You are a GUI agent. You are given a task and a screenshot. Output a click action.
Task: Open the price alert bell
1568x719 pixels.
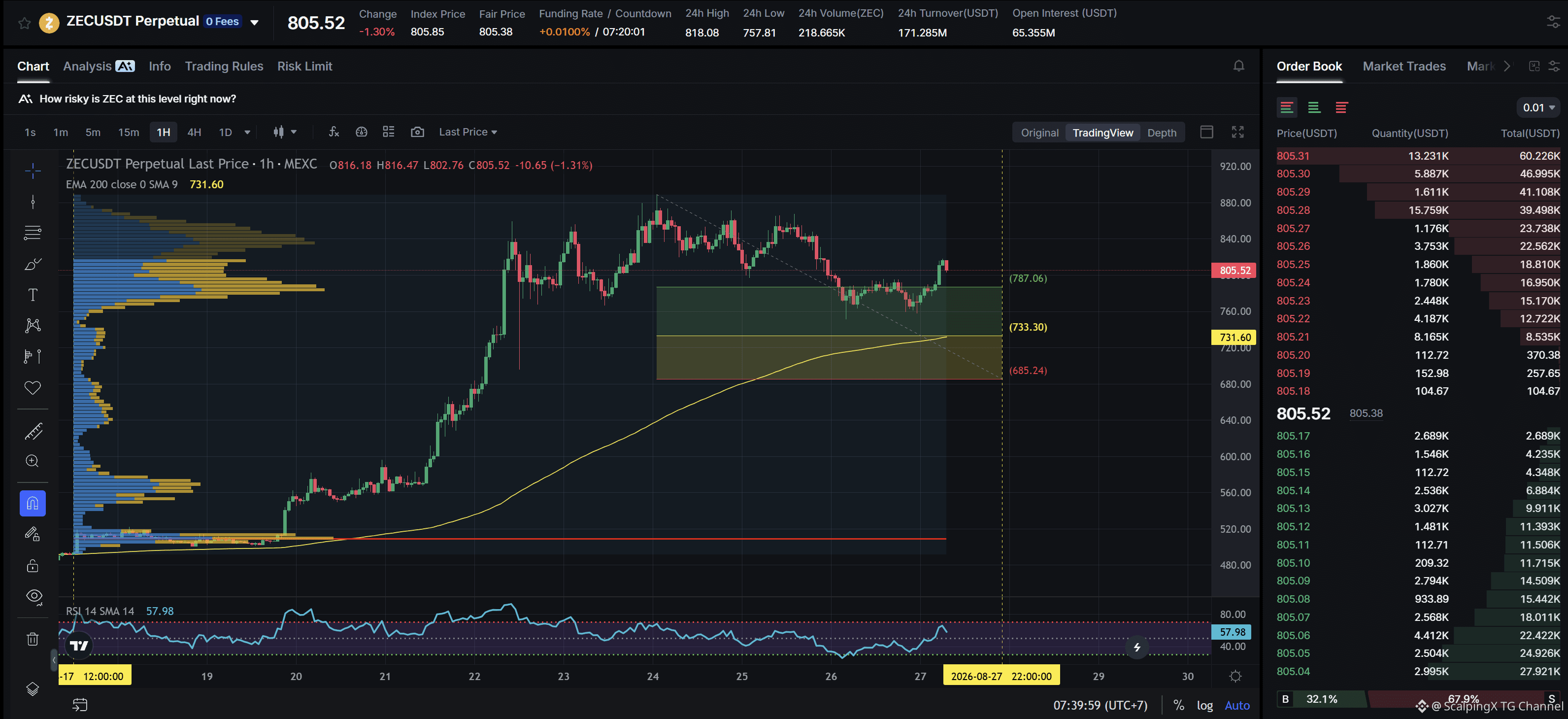(1239, 66)
